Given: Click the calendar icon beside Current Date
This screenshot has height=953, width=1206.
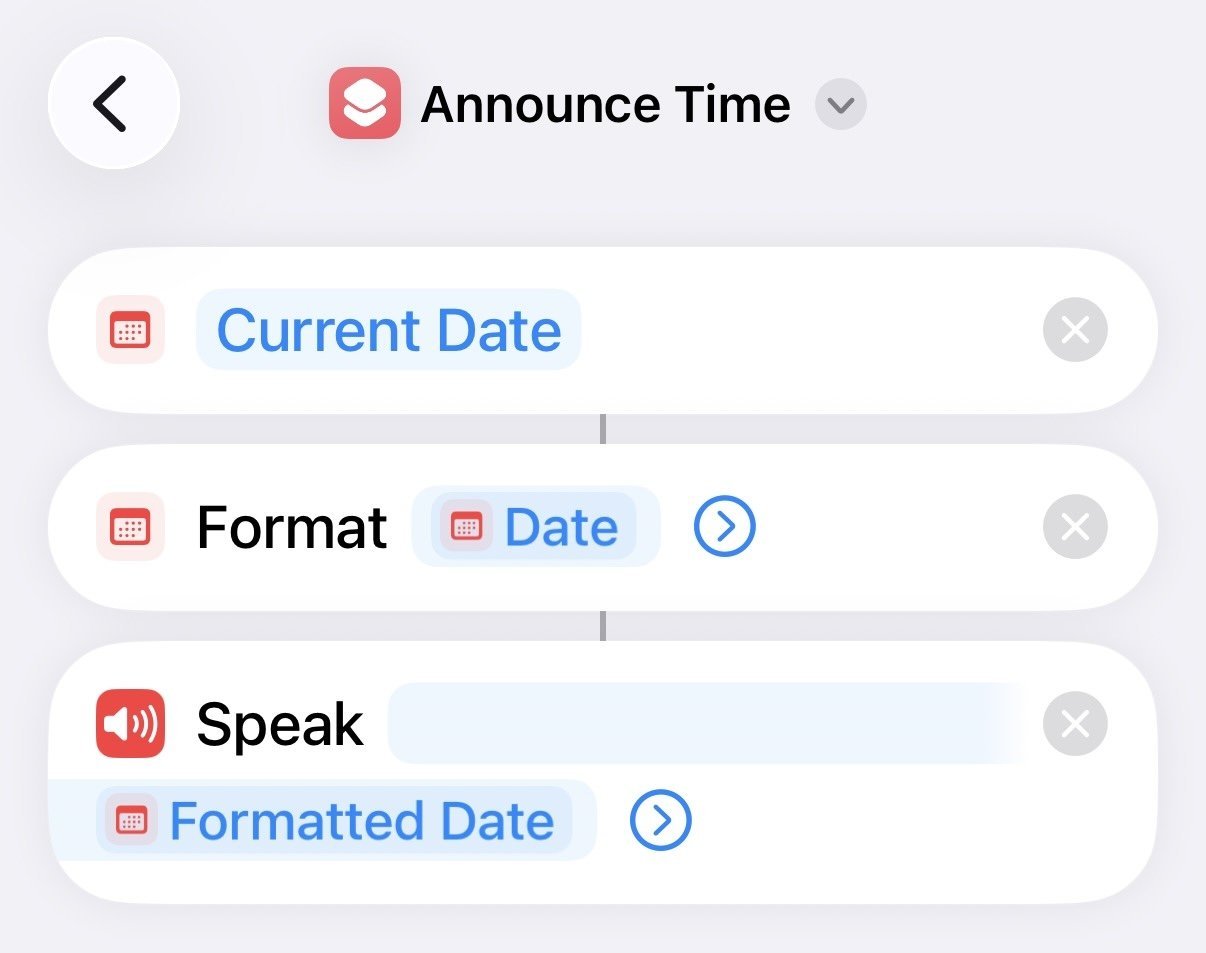Looking at the screenshot, I should coord(131,330).
